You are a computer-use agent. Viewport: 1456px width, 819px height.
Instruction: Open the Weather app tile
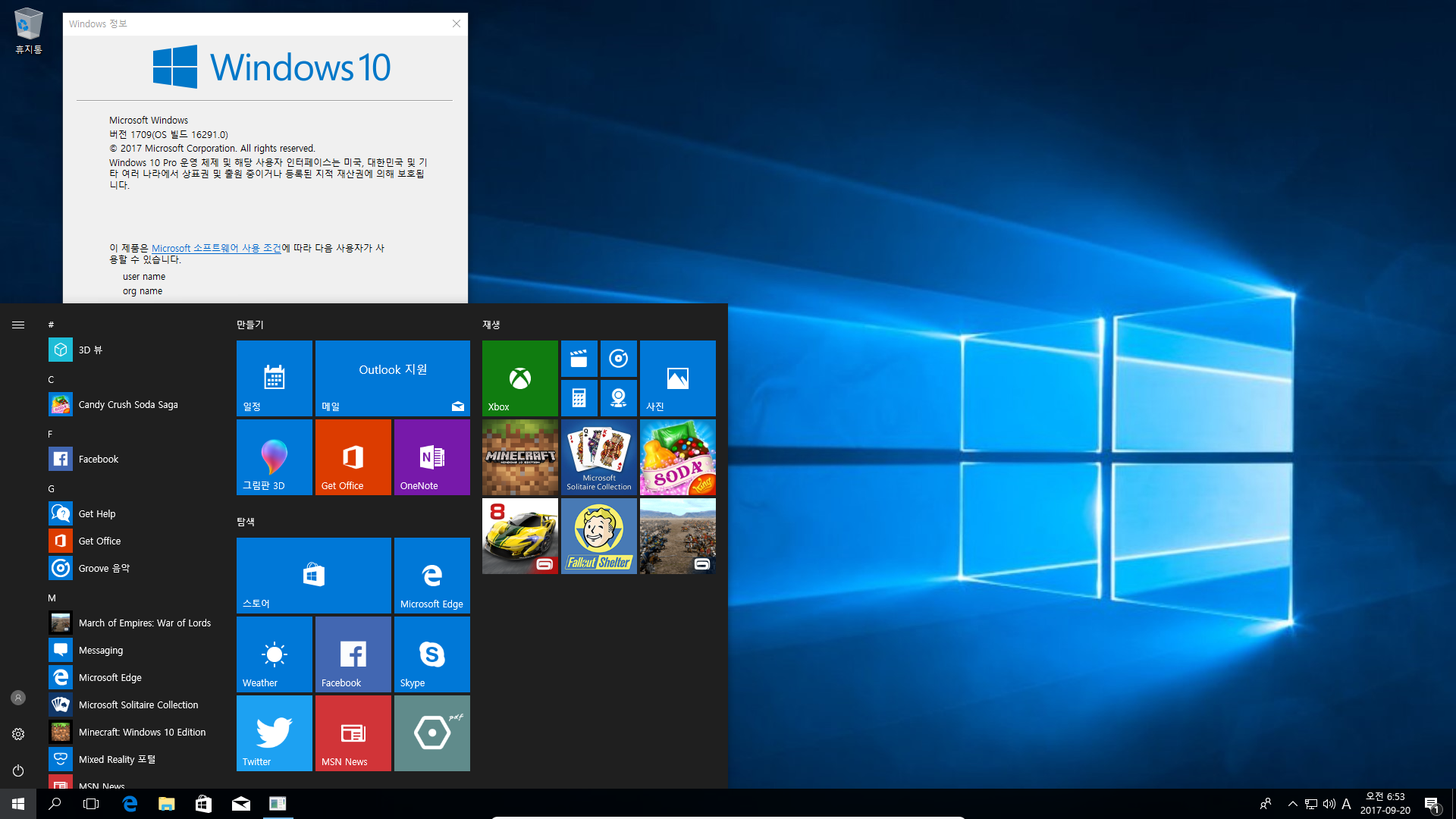click(x=273, y=654)
